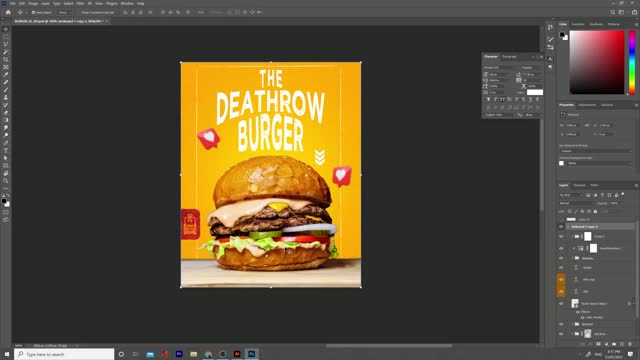Select the Crop tool
The width and height of the screenshot is (640, 360).
(6, 60)
